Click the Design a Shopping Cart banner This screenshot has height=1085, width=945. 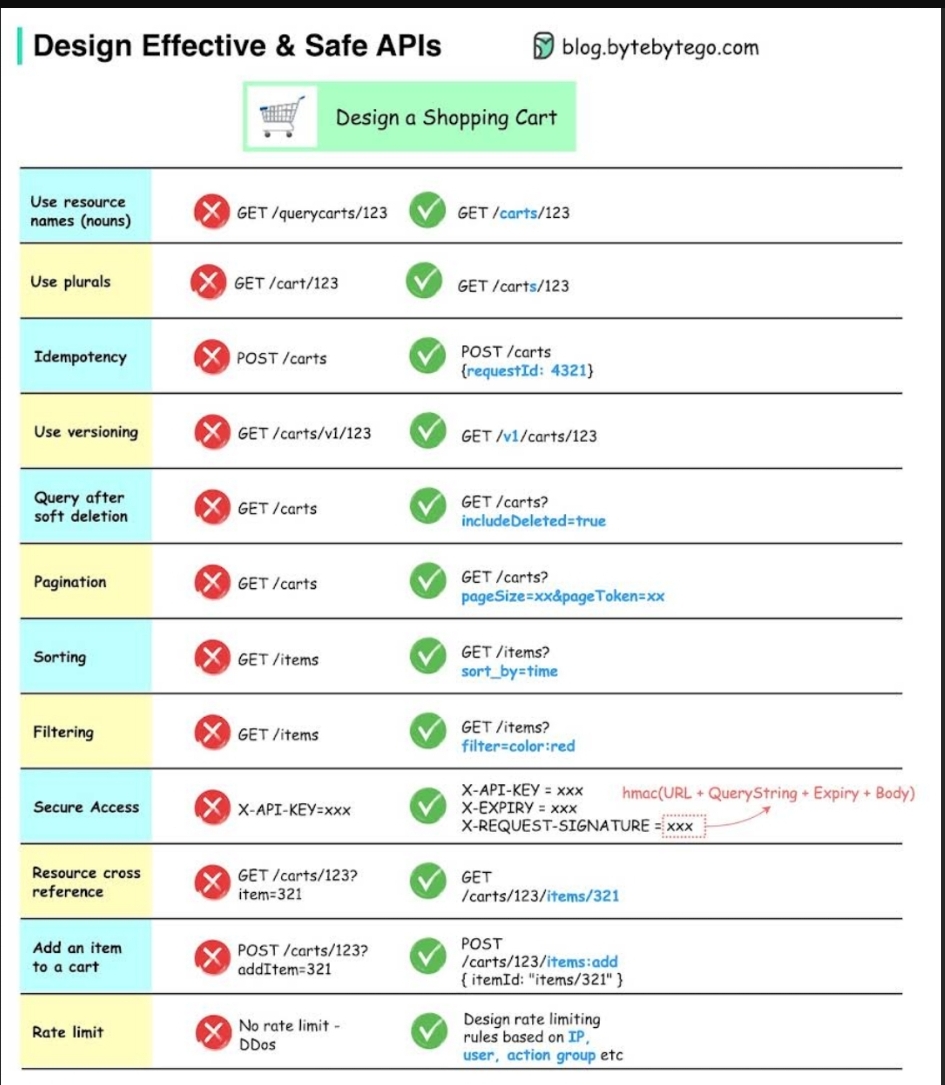click(410, 117)
